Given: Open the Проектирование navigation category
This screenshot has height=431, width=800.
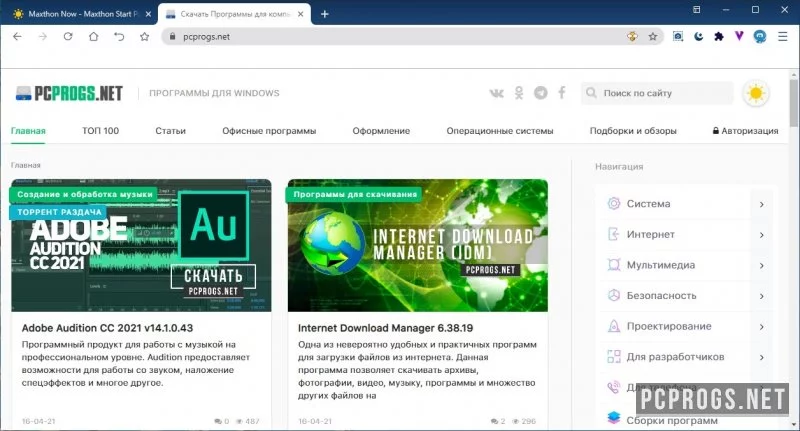Looking at the screenshot, I should pyautogui.click(x=669, y=326).
